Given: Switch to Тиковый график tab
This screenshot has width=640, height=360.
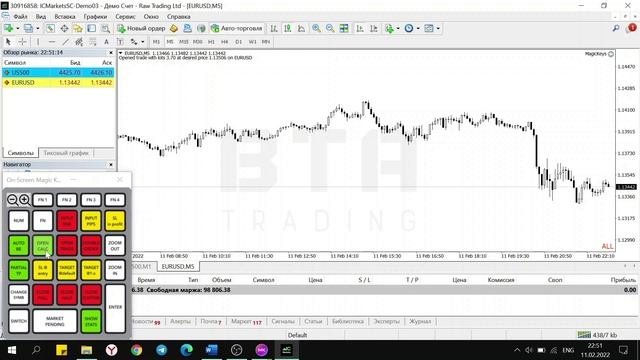Looking at the screenshot, I should tap(66, 153).
